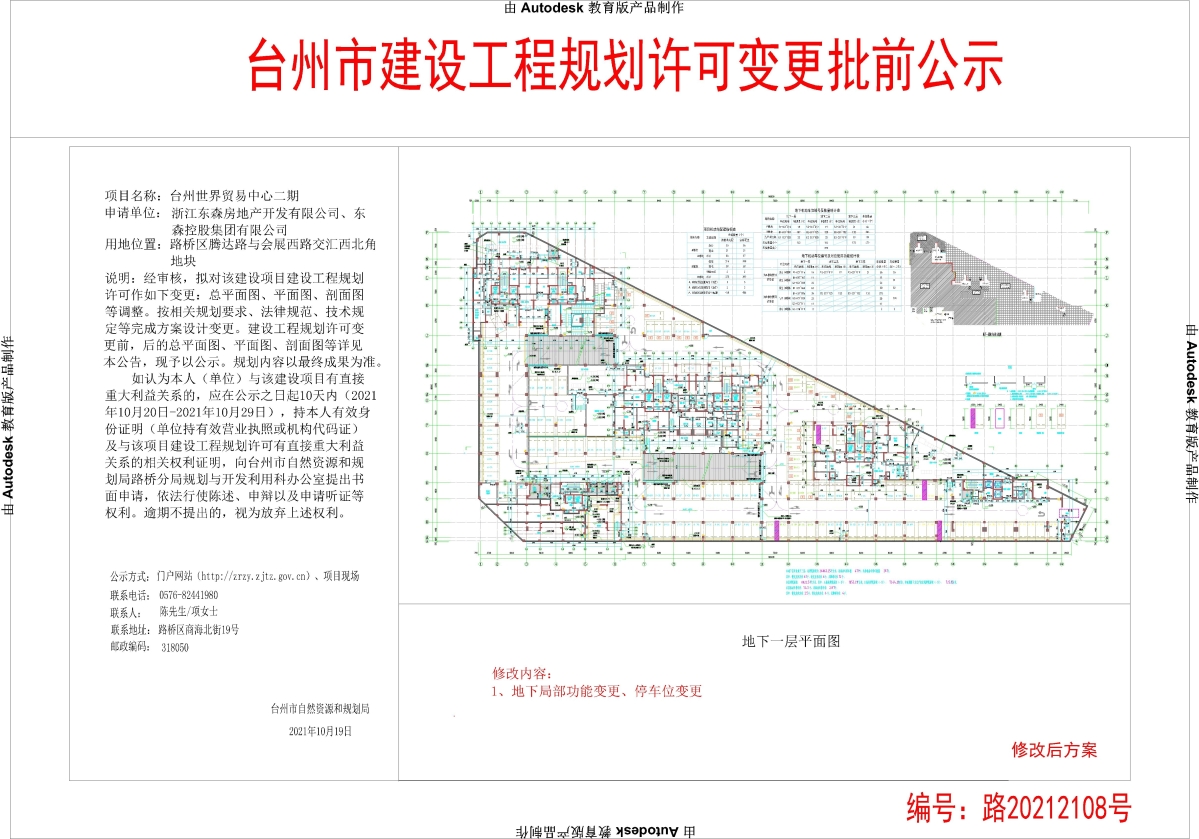Click the paragraph line starting 如认为本人（单位）
This screenshot has width=1199, height=839.
(x=248, y=379)
